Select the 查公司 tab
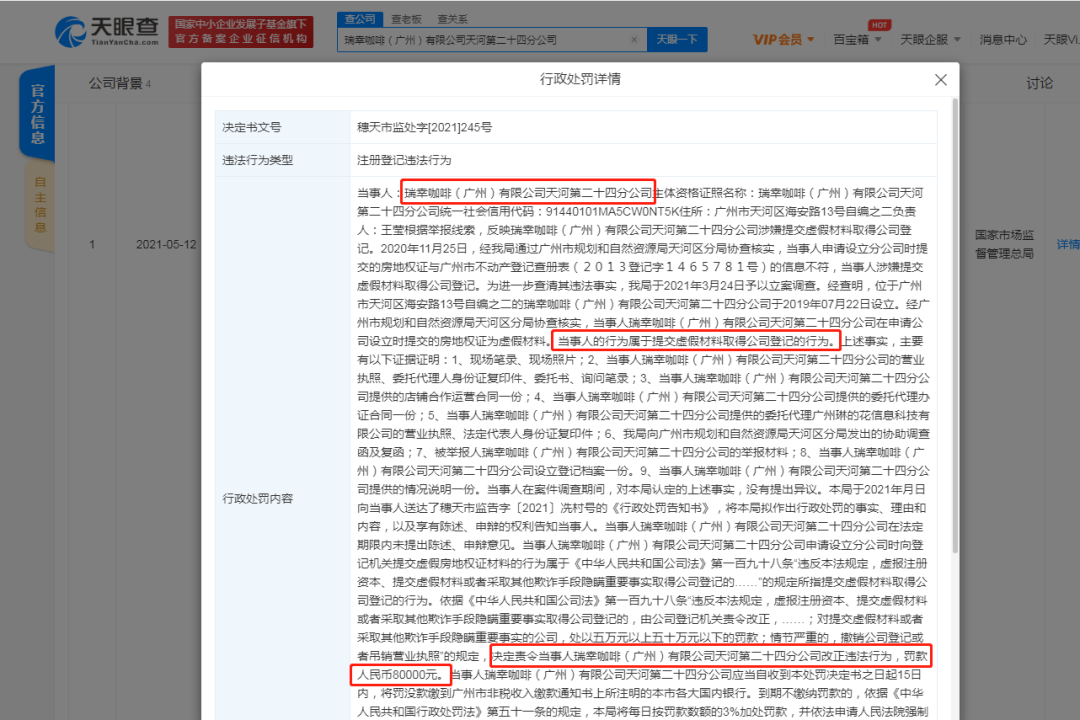Image resolution: width=1080 pixels, height=720 pixels. pos(360,19)
